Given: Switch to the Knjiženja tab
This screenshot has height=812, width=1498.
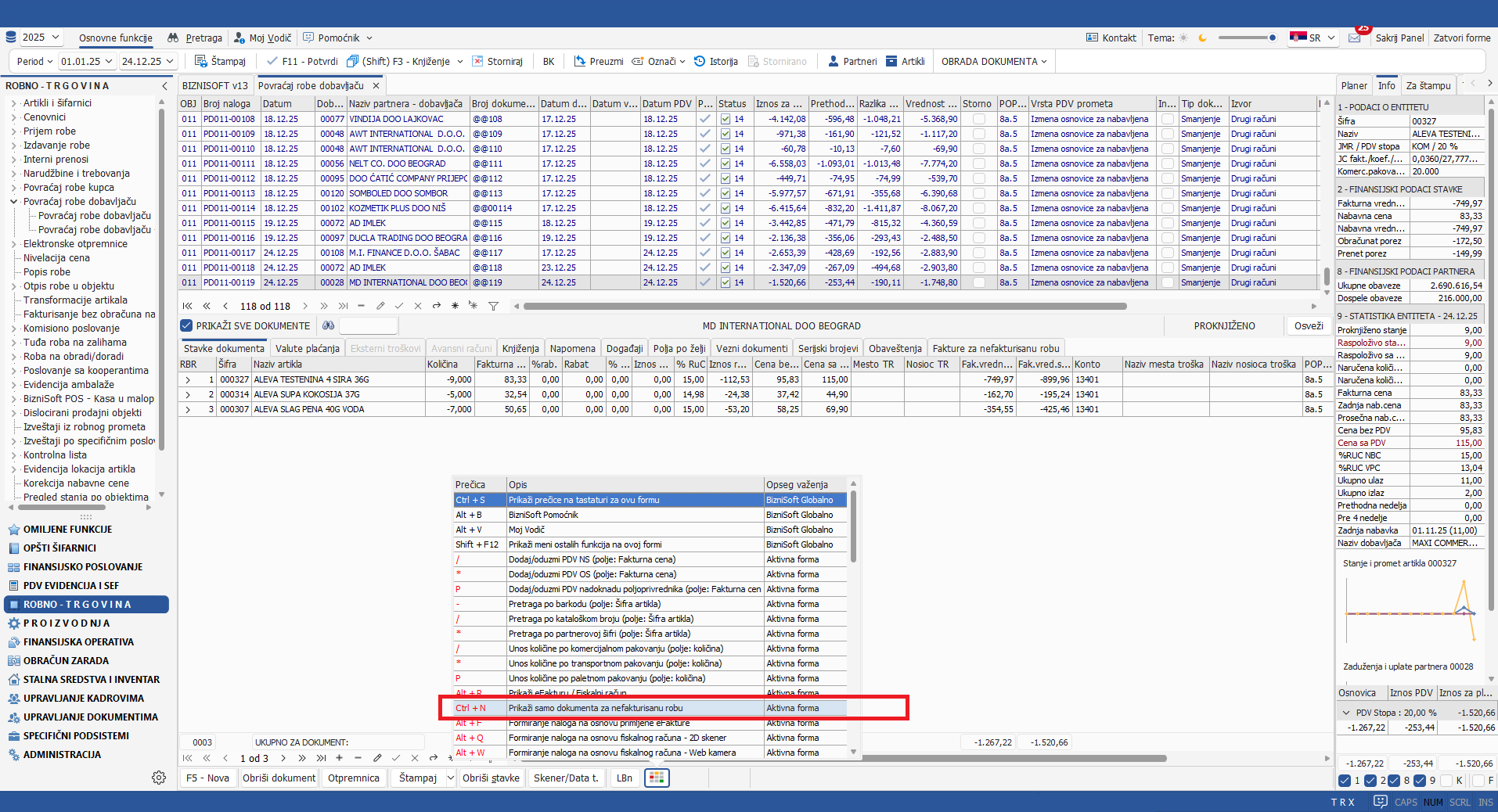Looking at the screenshot, I should [x=520, y=348].
